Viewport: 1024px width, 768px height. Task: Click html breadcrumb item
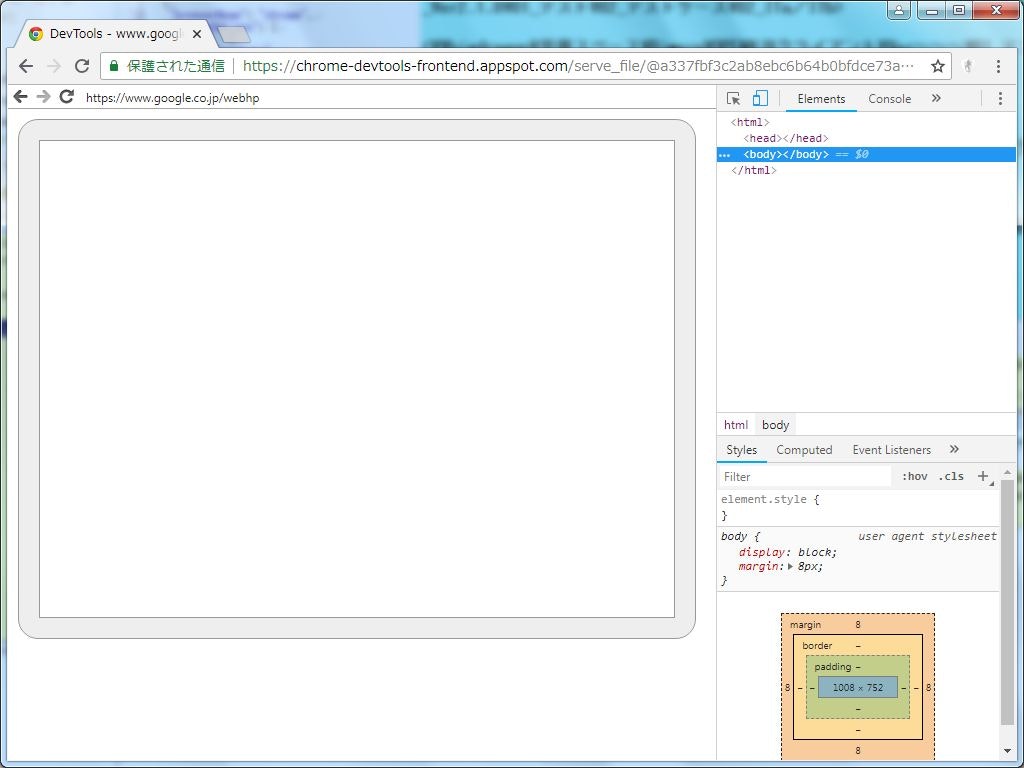735,424
